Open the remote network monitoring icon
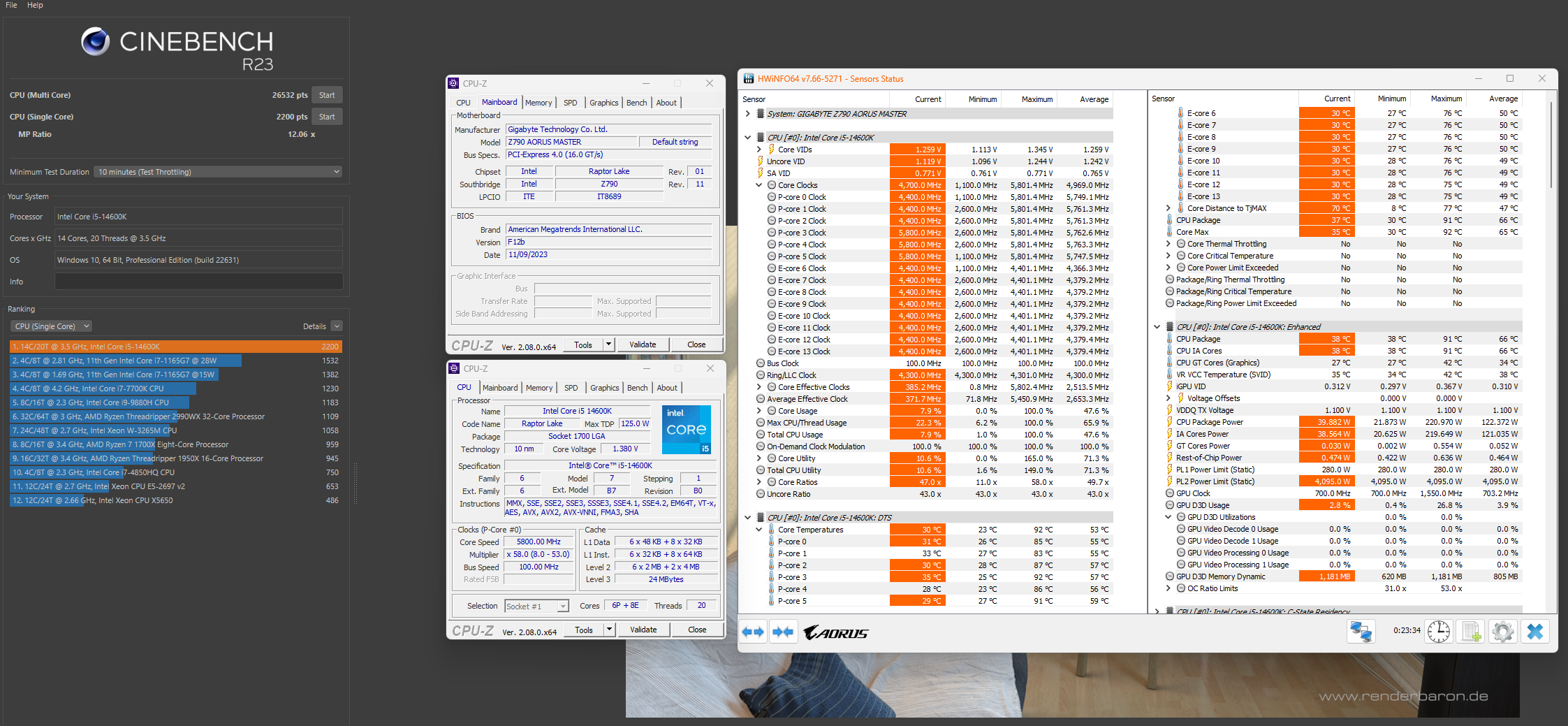Image resolution: width=1568 pixels, height=726 pixels. pos(1360,632)
